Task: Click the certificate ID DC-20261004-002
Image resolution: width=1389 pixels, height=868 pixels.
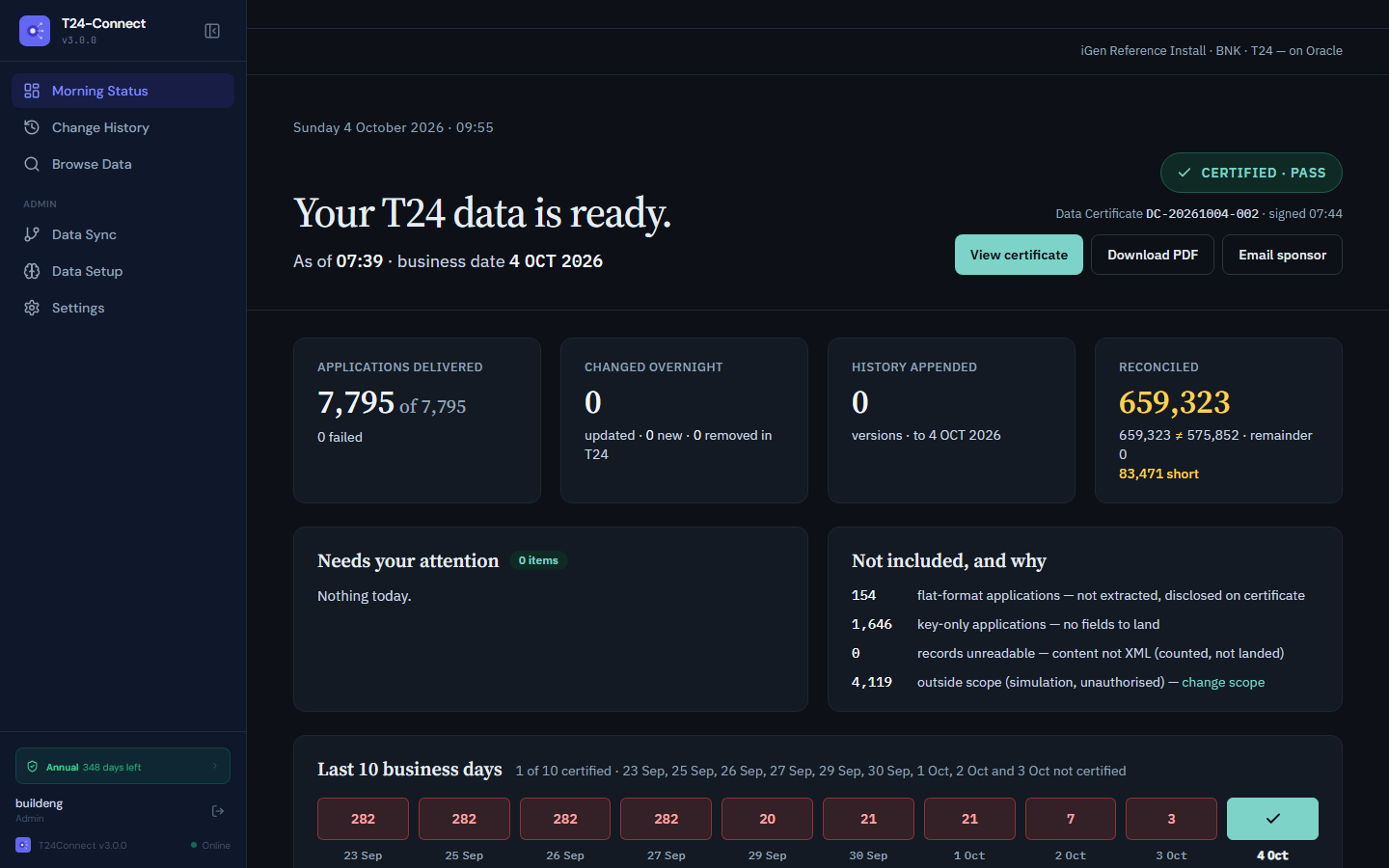Action: (1202, 214)
